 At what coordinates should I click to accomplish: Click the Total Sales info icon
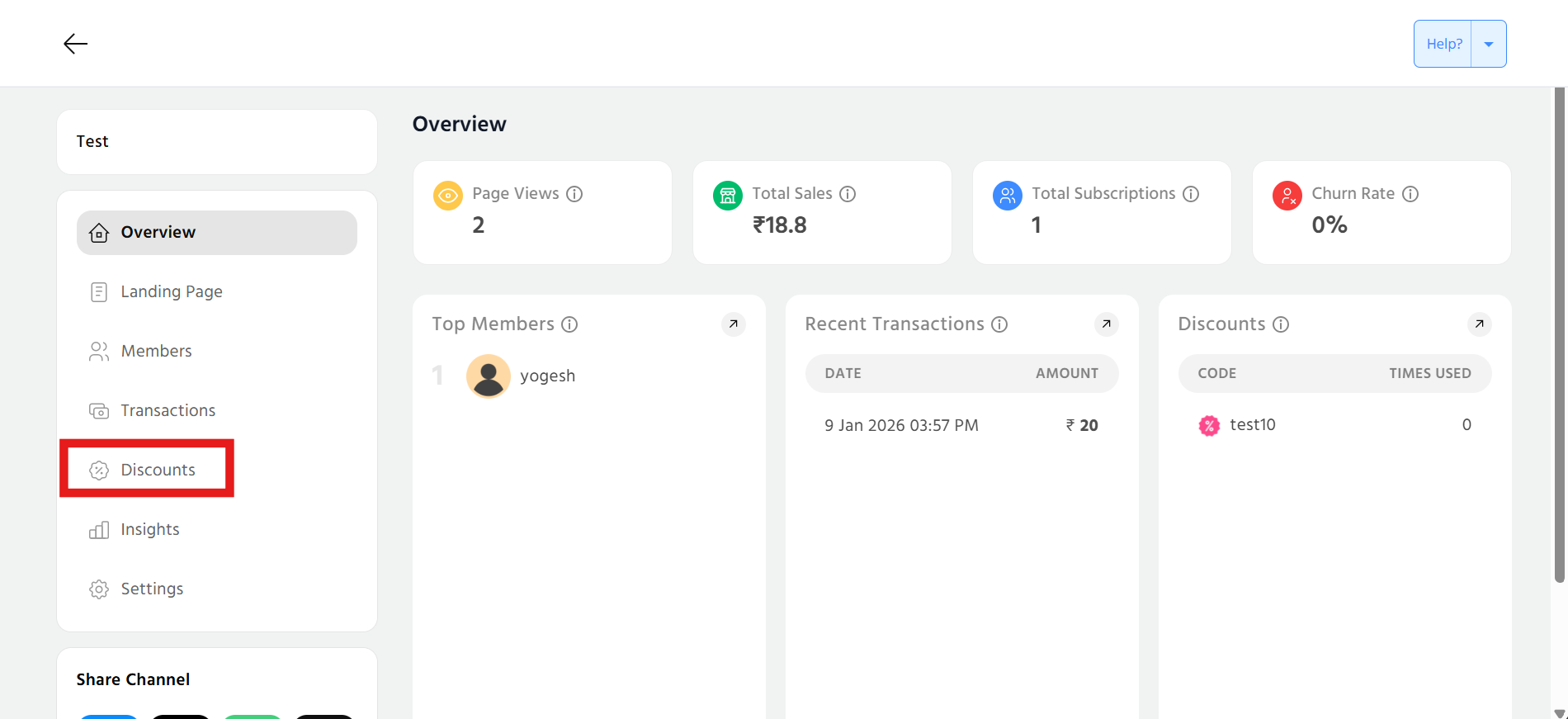pos(848,194)
